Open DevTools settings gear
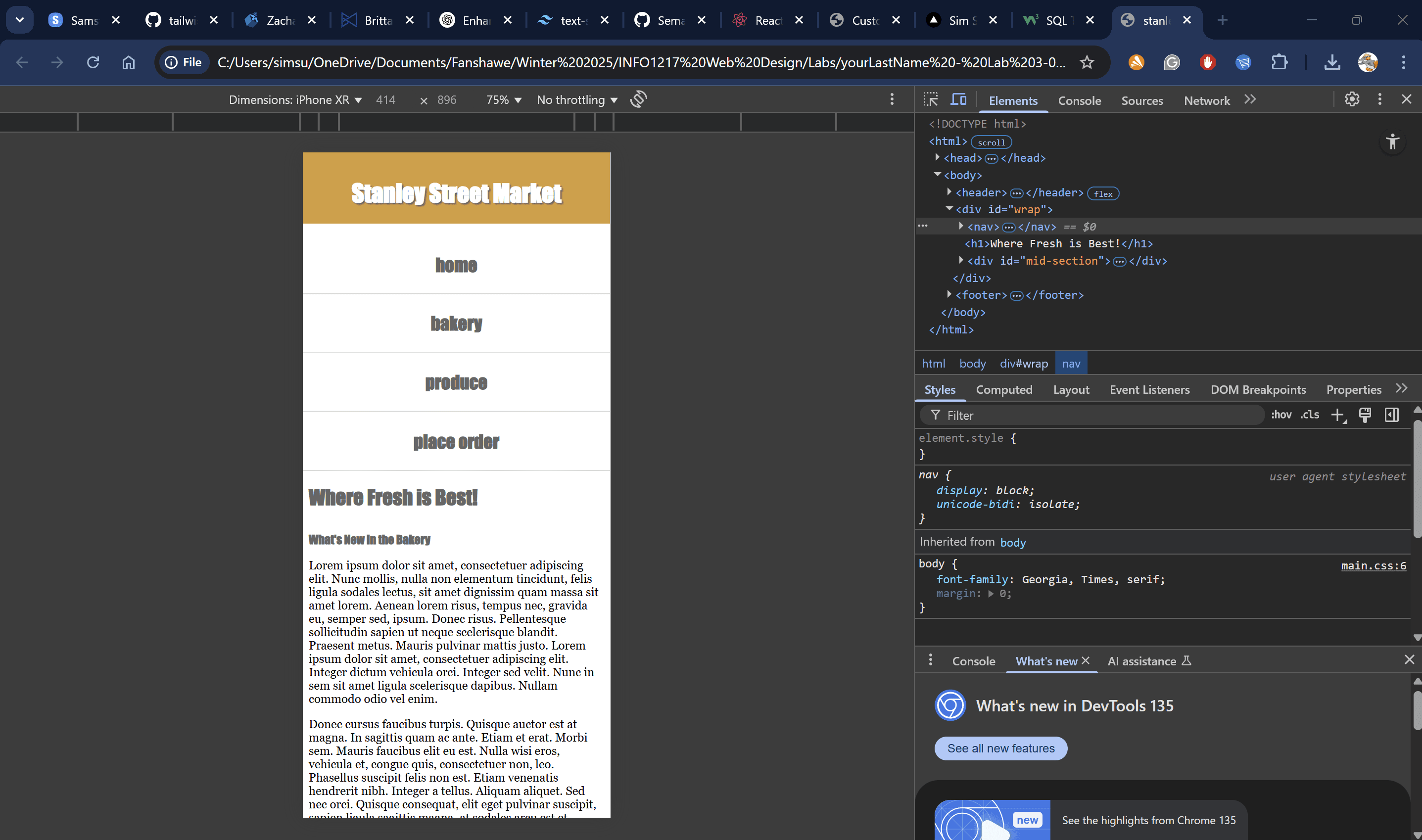Viewport: 1422px width, 840px height. pyautogui.click(x=1352, y=99)
